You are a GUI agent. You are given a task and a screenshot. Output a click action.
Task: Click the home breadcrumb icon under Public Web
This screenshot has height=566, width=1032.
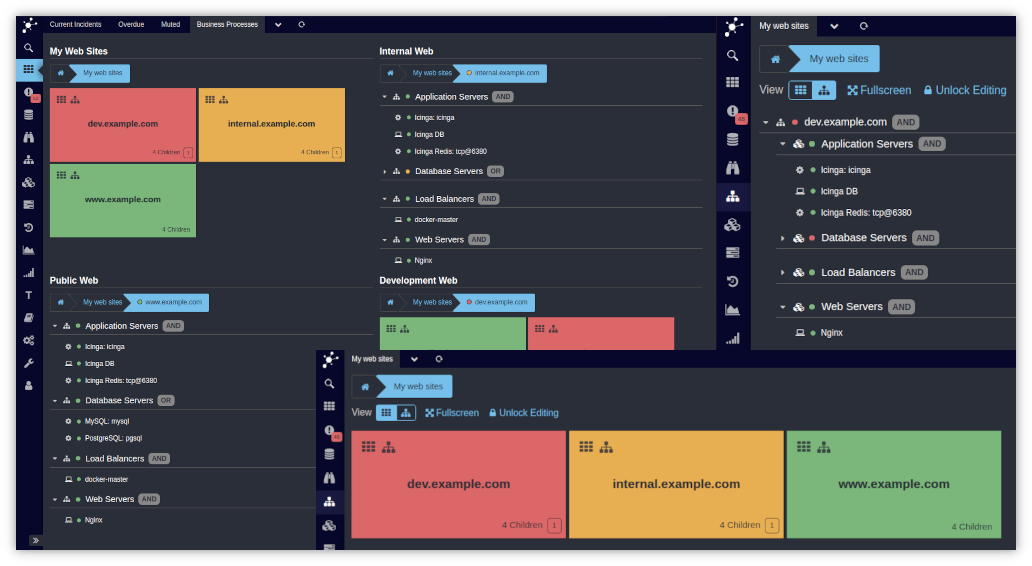point(61,302)
